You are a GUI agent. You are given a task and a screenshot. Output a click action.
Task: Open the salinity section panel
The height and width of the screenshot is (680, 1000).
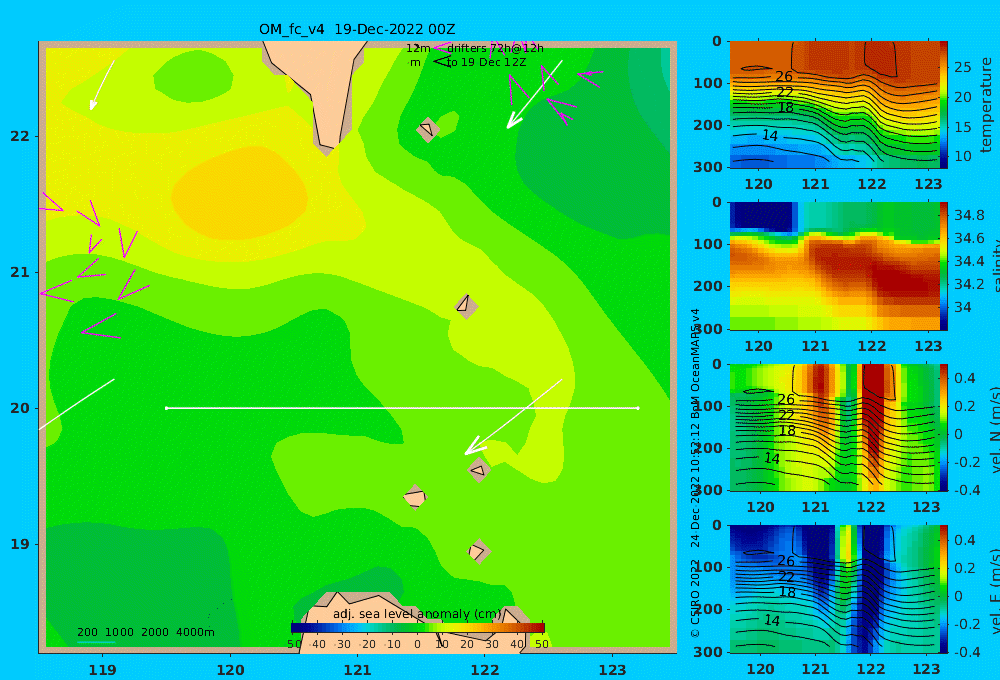pos(835,266)
